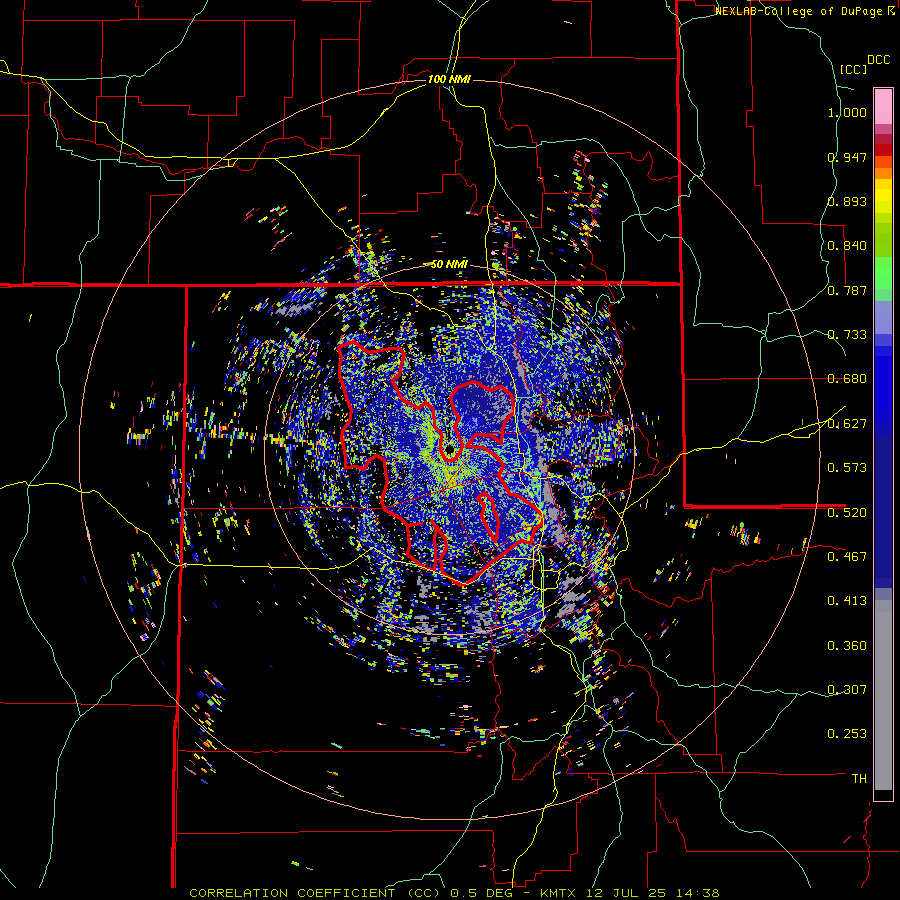Select the 0.840 legend value

pyautogui.click(x=847, y=246)
